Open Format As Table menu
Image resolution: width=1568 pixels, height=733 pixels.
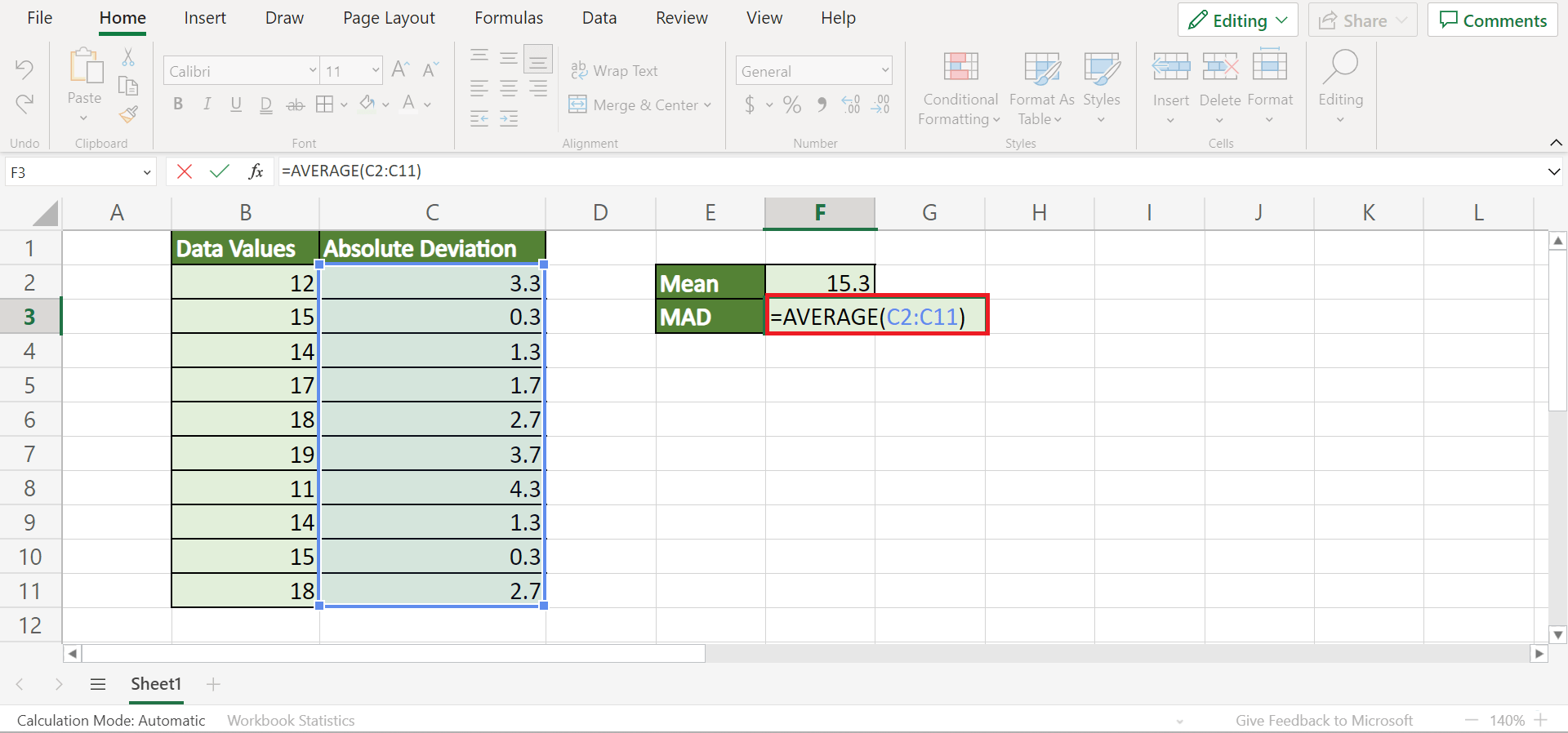coord(1041,88)
